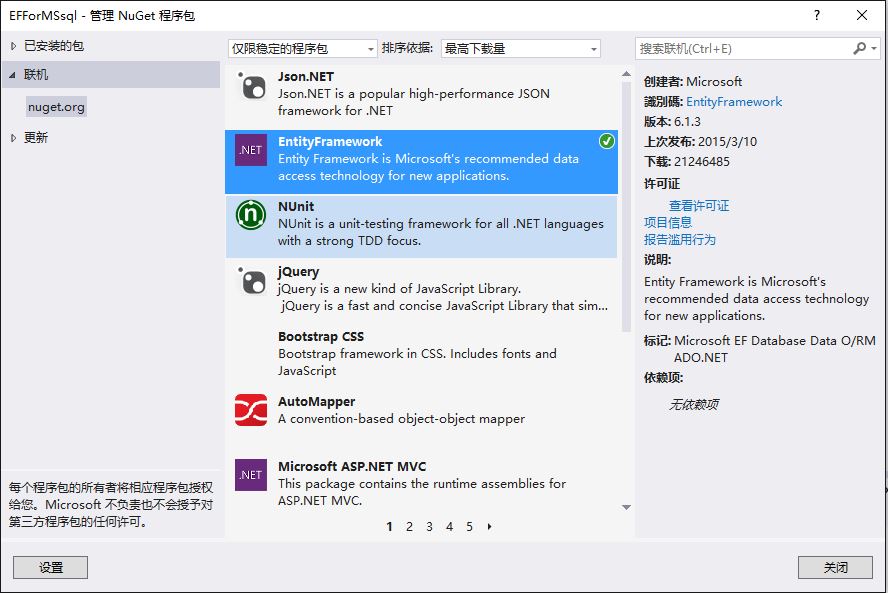Click the window close X button
The width and height of the screenshot is (888, 593).
(862, 15)
